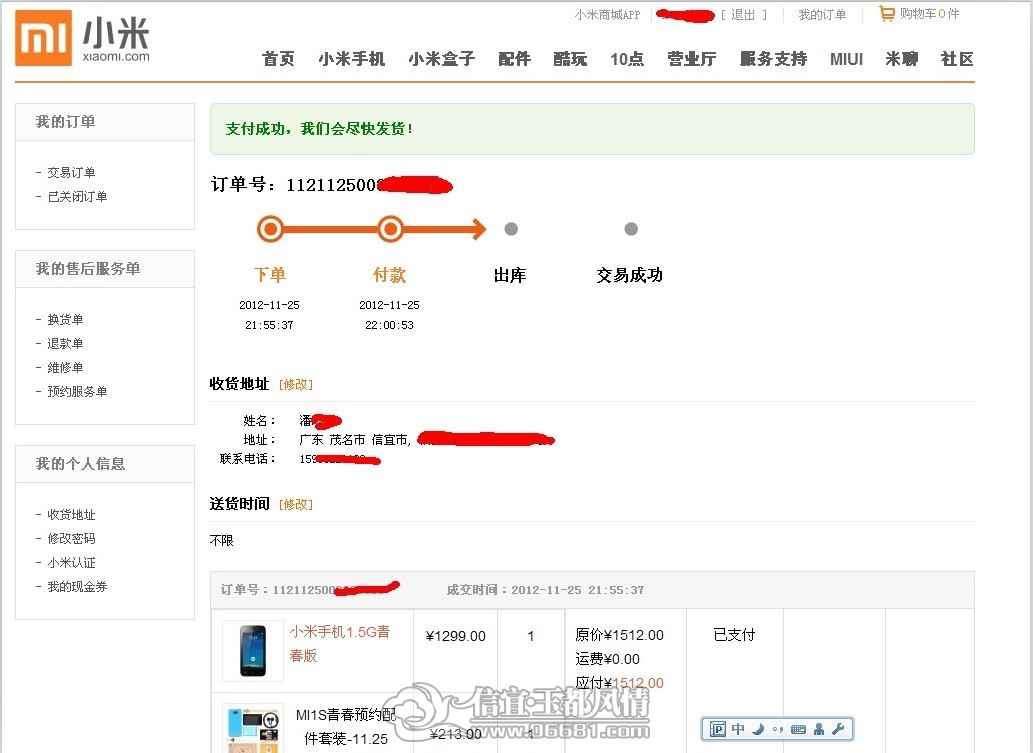
Task: Go to 首页 in the navigation bar
Action: 279,59
